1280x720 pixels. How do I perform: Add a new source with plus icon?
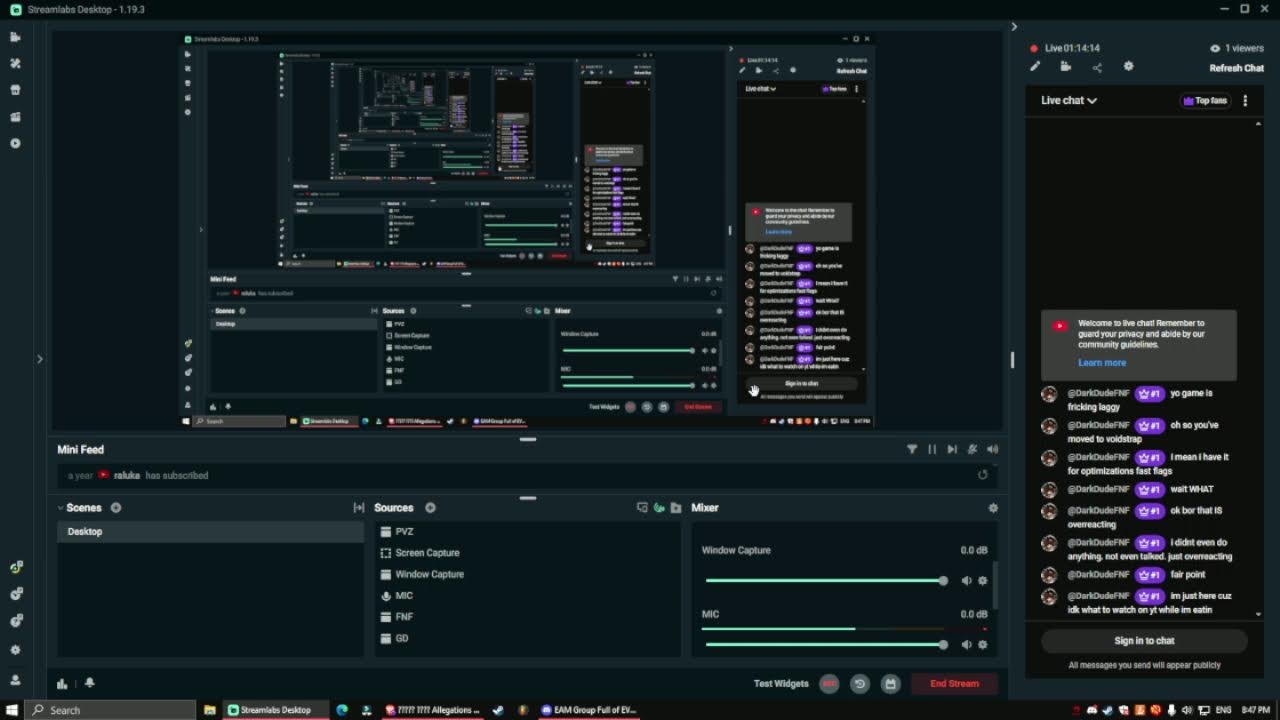[x=430, y=508]
